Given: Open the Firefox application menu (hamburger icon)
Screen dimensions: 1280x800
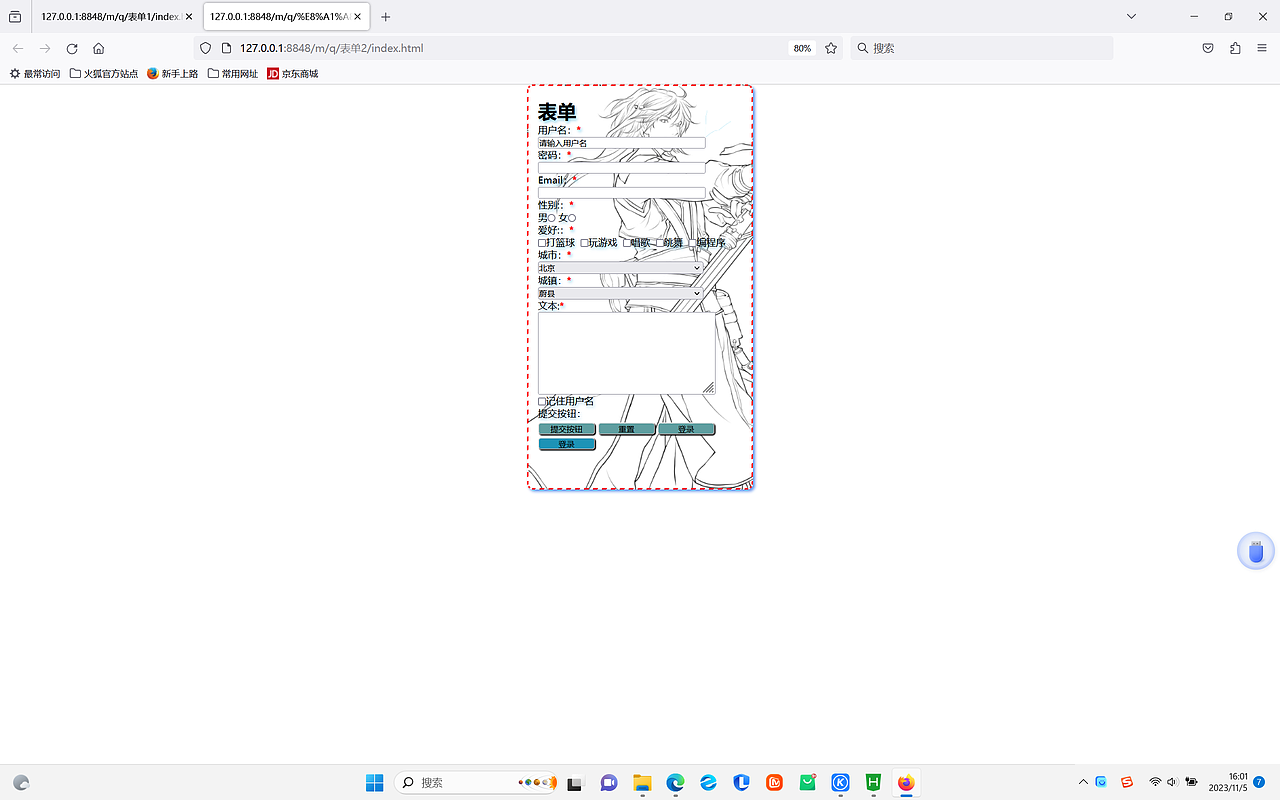Looking at the screenshot, I should pos(1262,47).
